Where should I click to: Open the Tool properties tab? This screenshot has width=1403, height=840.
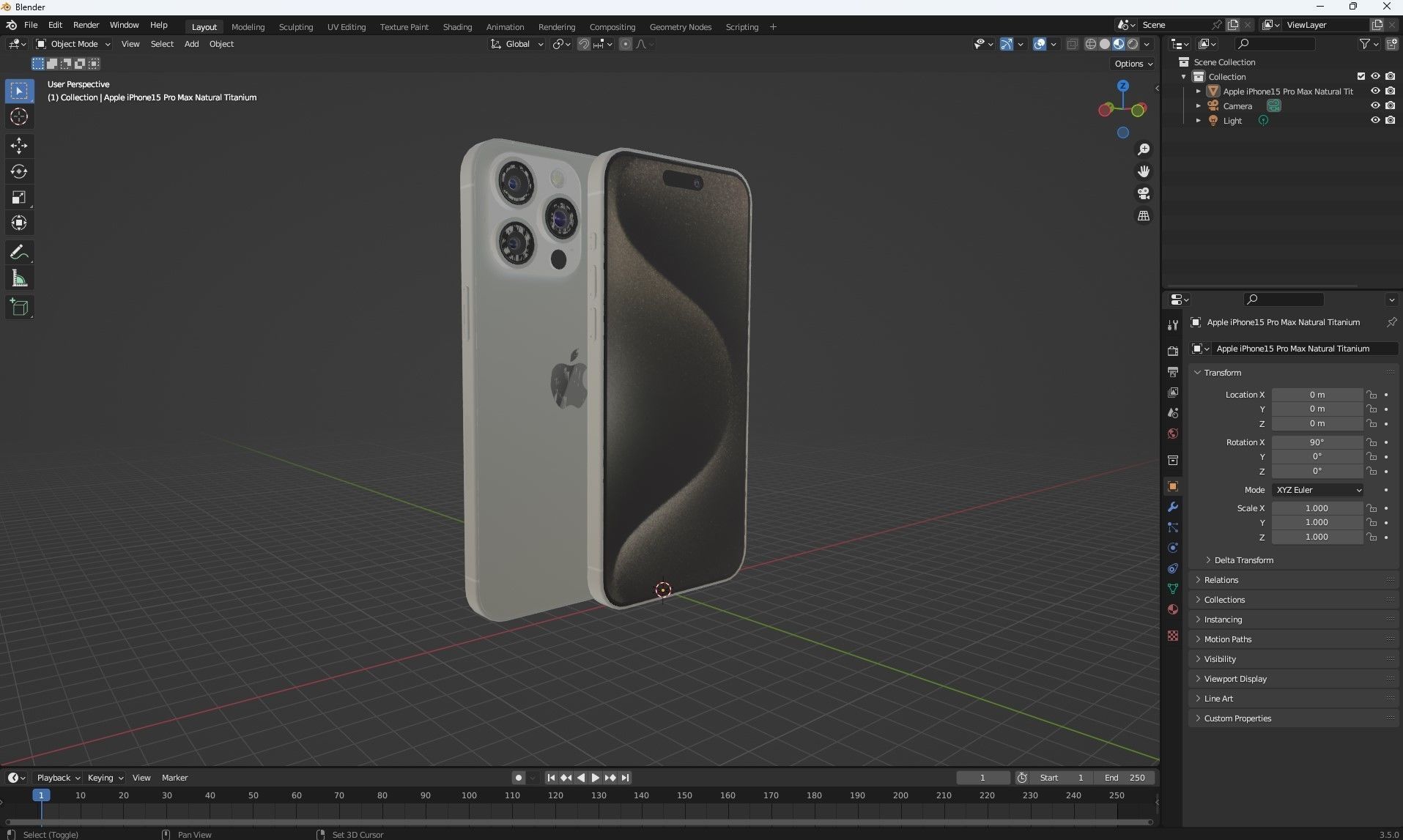1172,325
